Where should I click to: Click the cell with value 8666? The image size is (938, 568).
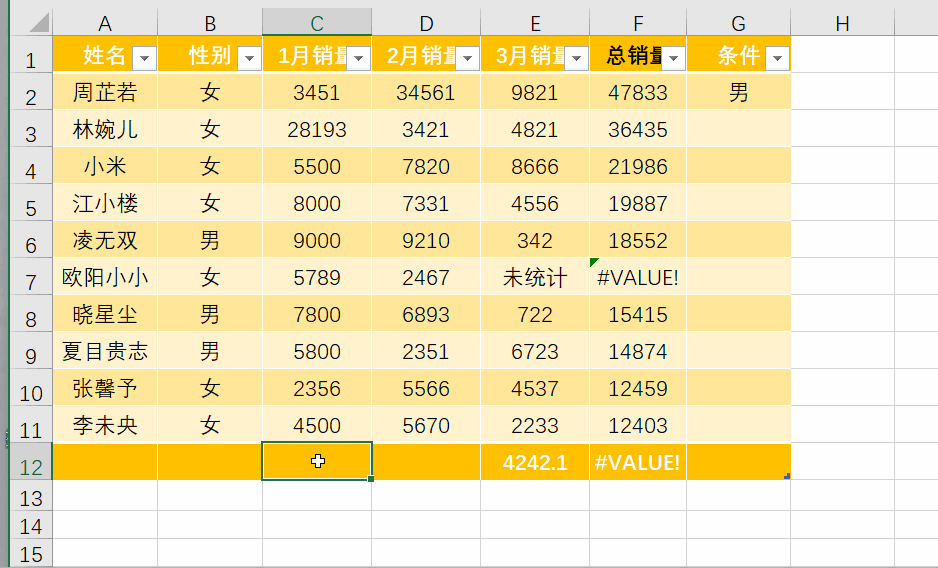pos(535,166)
